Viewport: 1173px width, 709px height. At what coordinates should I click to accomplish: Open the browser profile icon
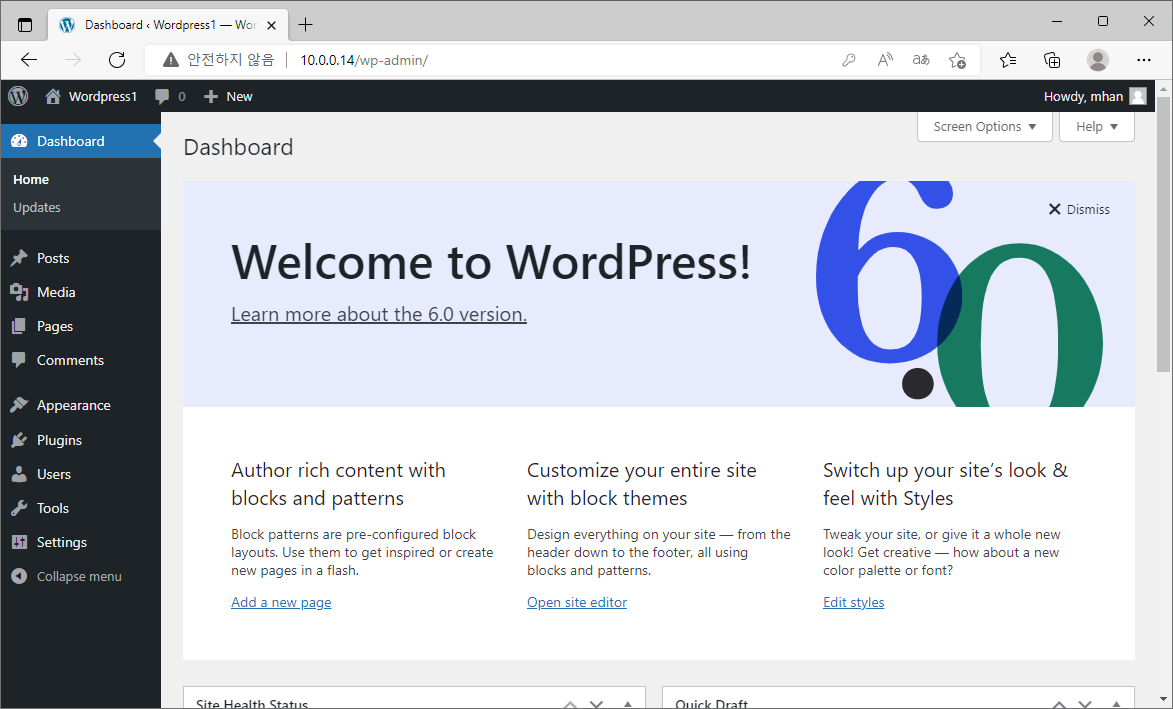coord(1097,60)
